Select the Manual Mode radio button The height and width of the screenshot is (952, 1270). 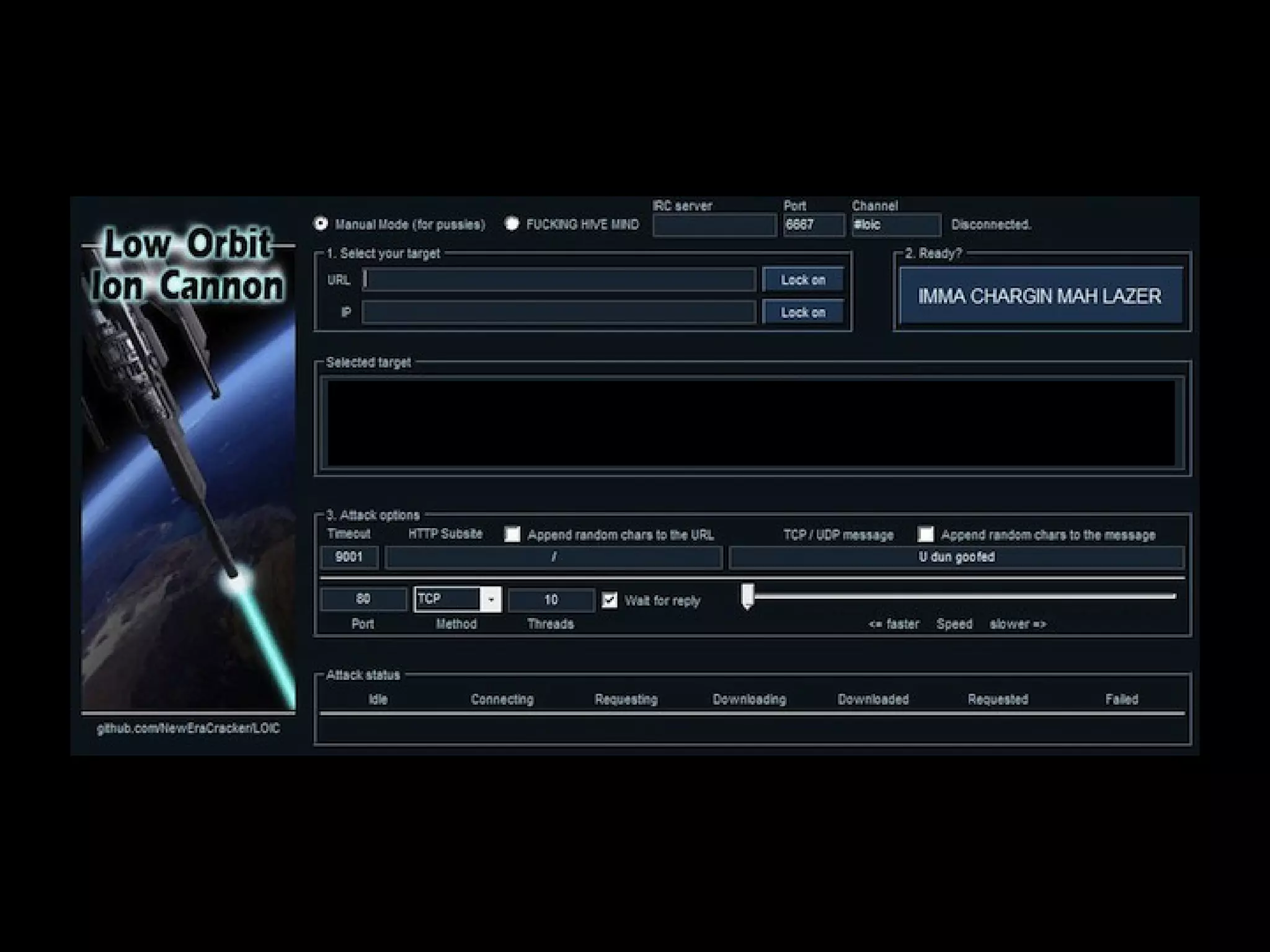321,224
